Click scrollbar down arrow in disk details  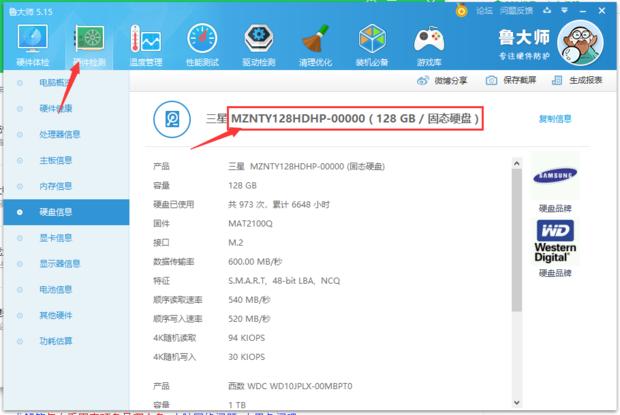(x=516, y=403)
